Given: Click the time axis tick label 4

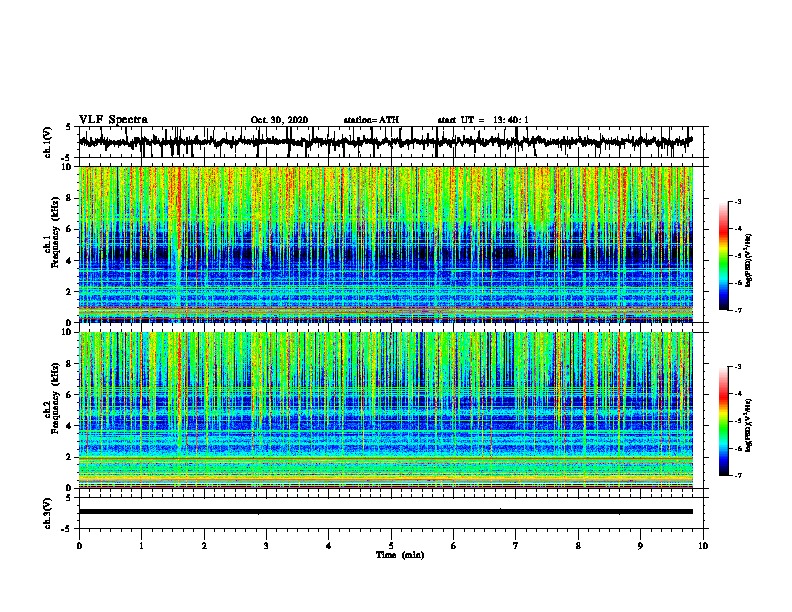Looking at the screenshot, I should coord(329,546).
